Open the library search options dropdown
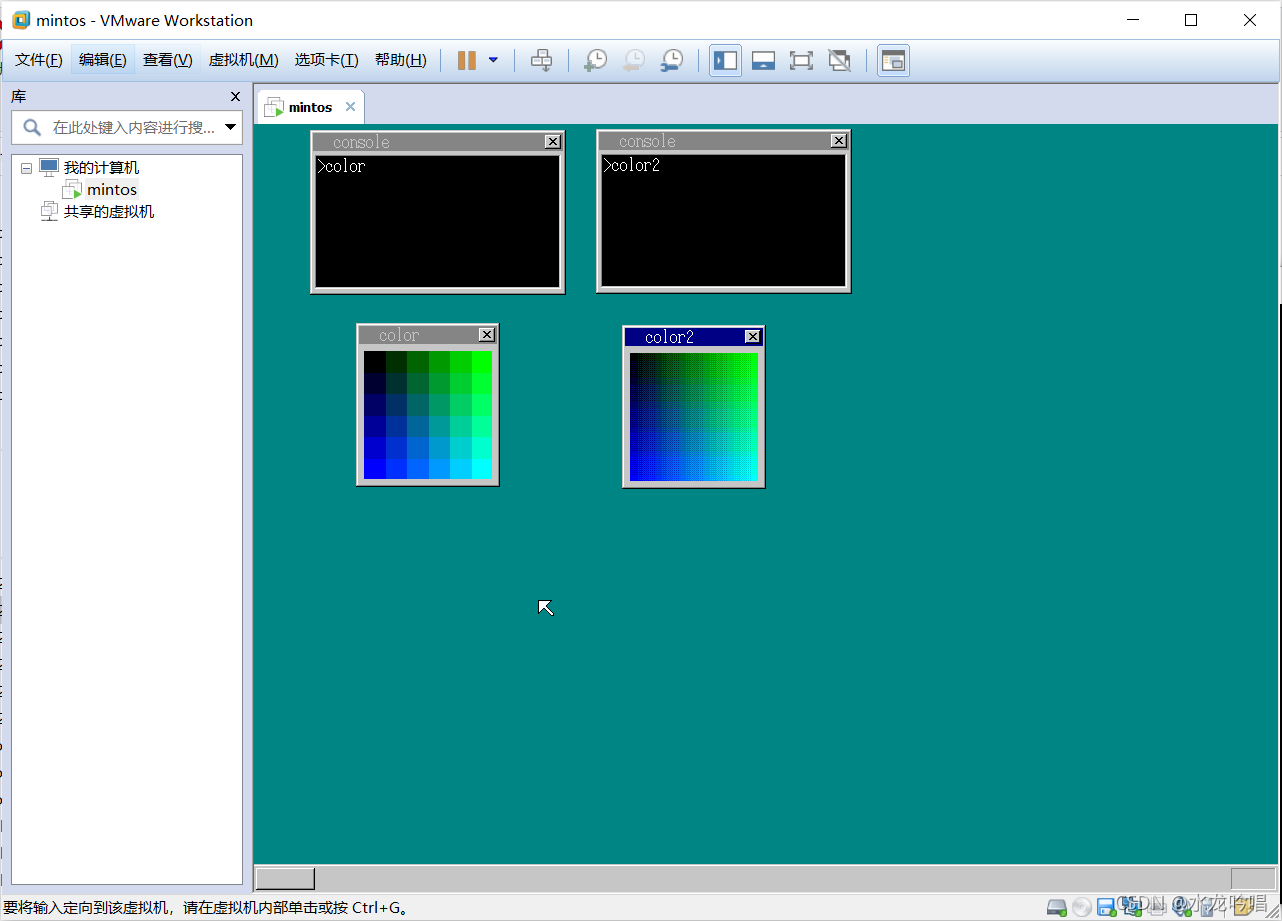The width and height of the screenshot is (1282, 921). pos(231,127)
